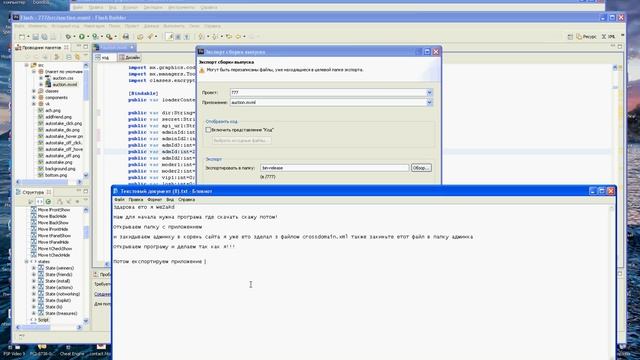Maximize the Структура panel
640x360 pixels.
[x=85, y=191]
